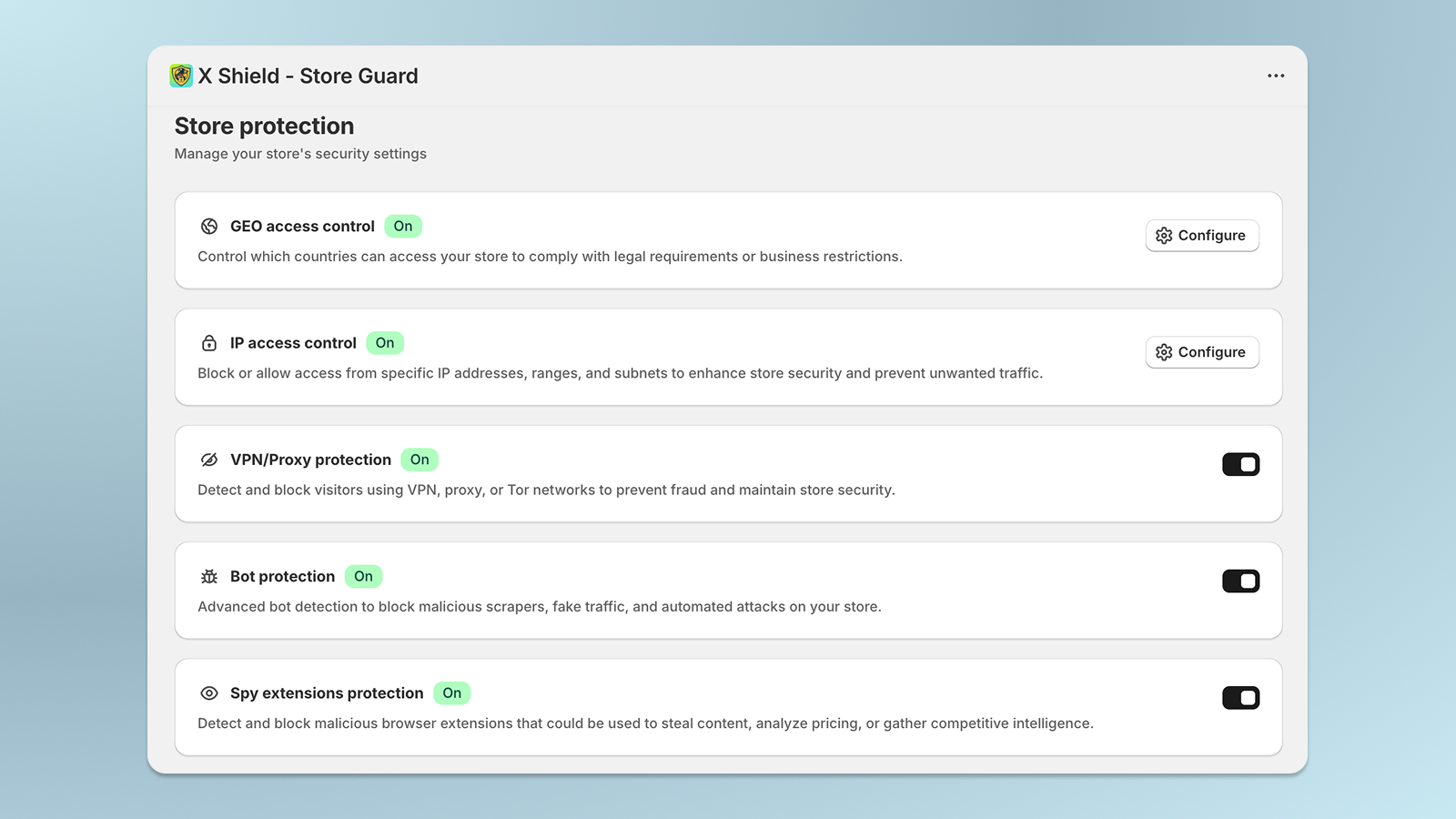The height and width of the screenshot is (819, 1456).
Task: Click the On badge of IP access control
Action: click(385, 343)
